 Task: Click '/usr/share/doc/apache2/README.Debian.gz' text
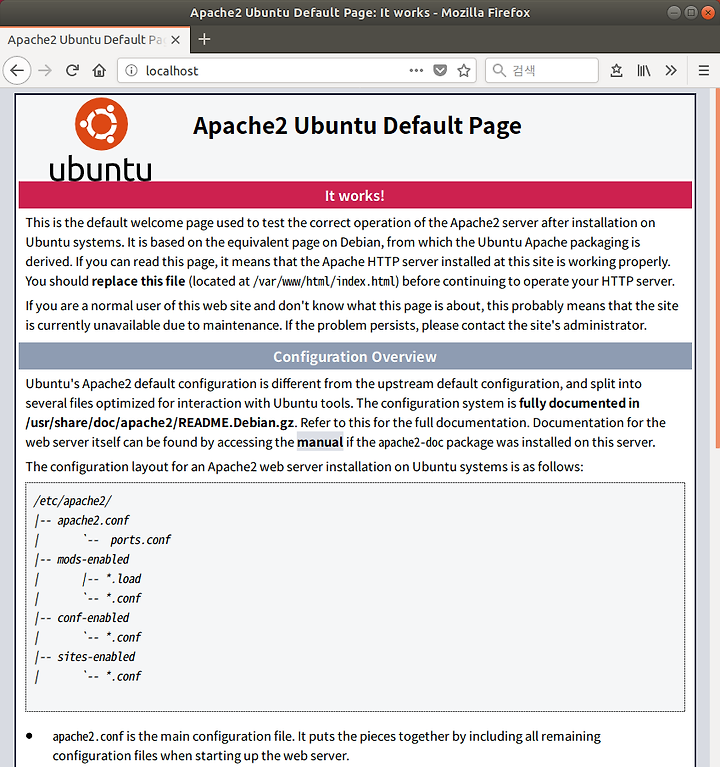tap(160, 423)
